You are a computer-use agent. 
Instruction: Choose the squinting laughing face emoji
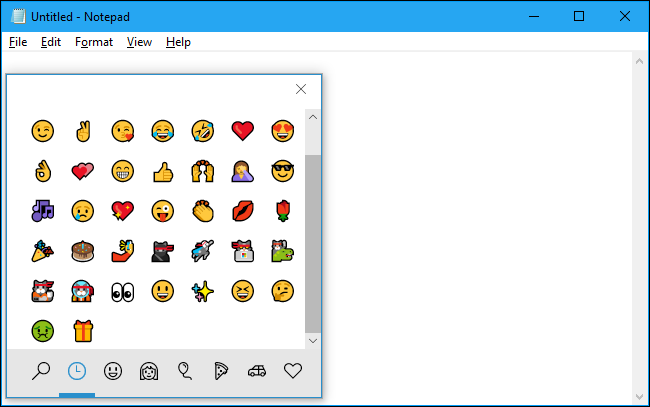coord(243,291)
